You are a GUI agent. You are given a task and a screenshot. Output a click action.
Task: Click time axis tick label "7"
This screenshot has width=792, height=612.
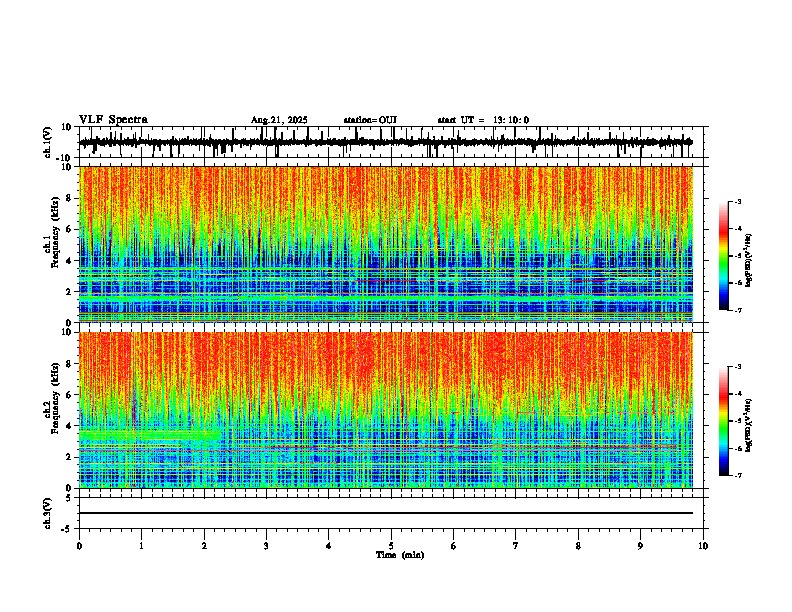coord(516,546)
